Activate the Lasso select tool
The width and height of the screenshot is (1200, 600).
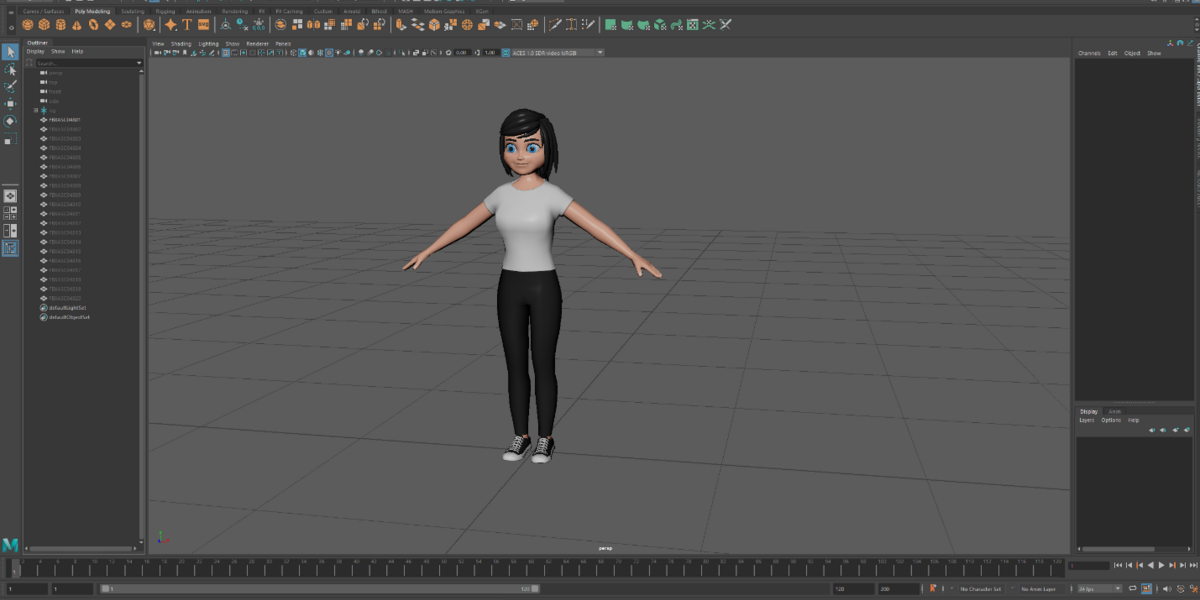click(x=10, y=69)
